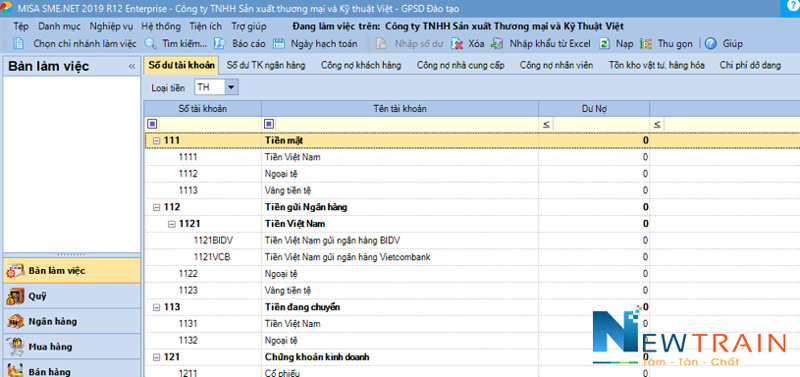Collapse account 112 Tiền gửi Ngân hàng
800x377 pixels.
coord(157,207)
